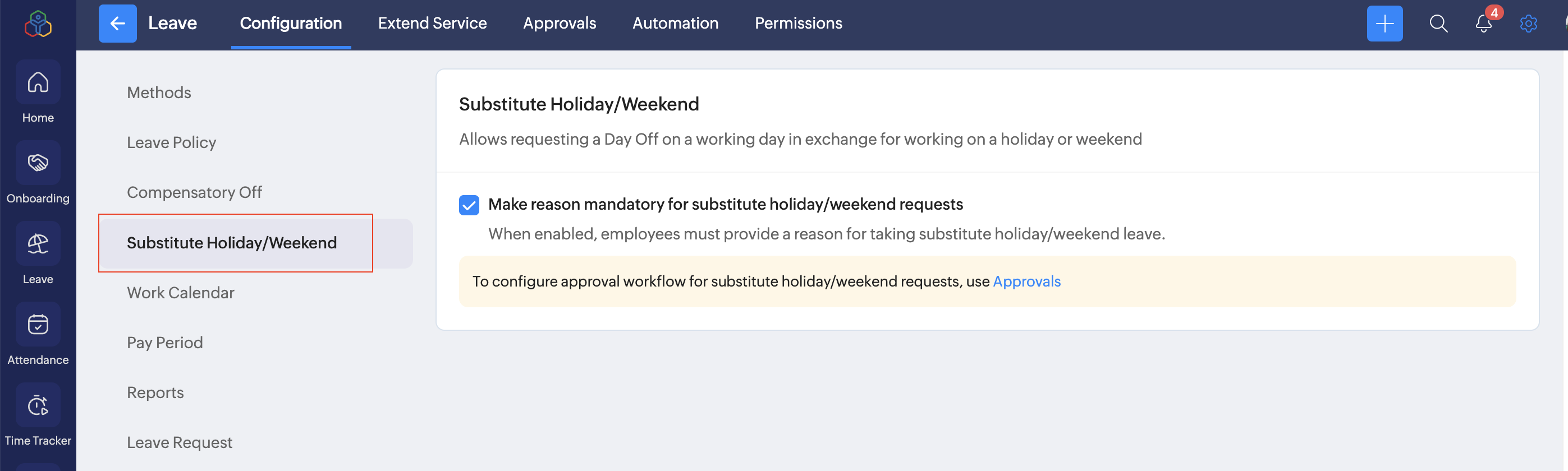
Task: Uncheck make reason mandatory checkbox
Action: 469,205
